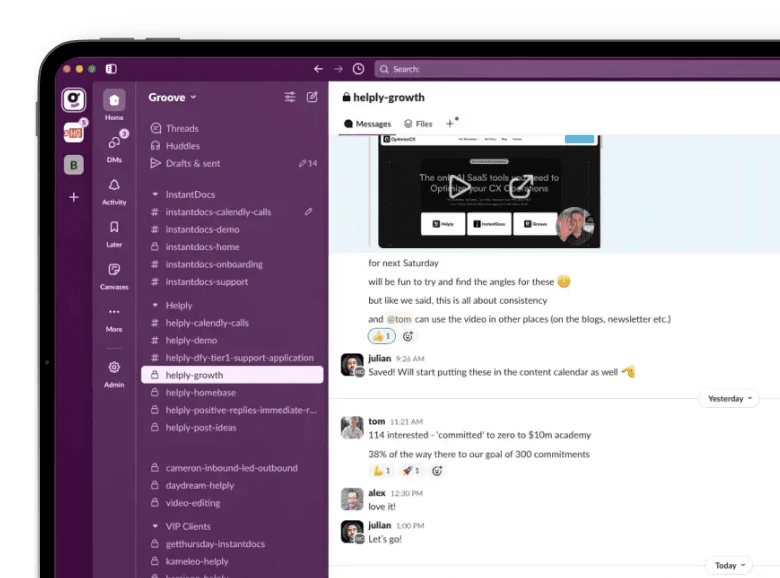780x578 pixels.
Task: Go forward with the right arrow
Action: [338, 69]
